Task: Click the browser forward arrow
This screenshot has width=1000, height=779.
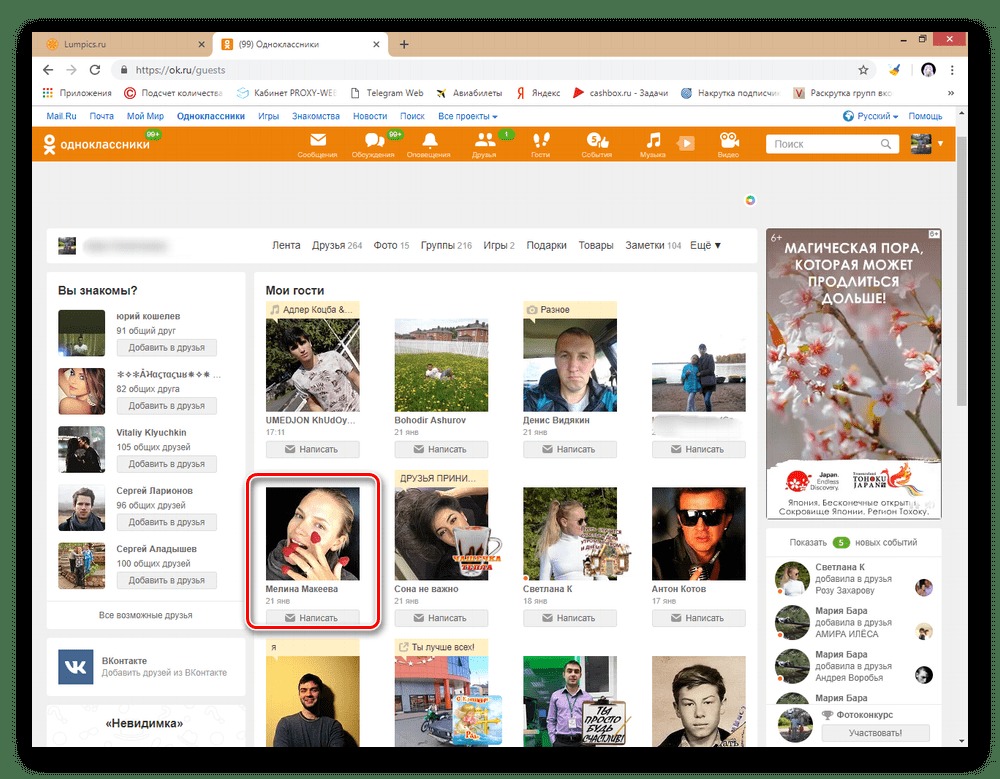Action: [71, 70]
